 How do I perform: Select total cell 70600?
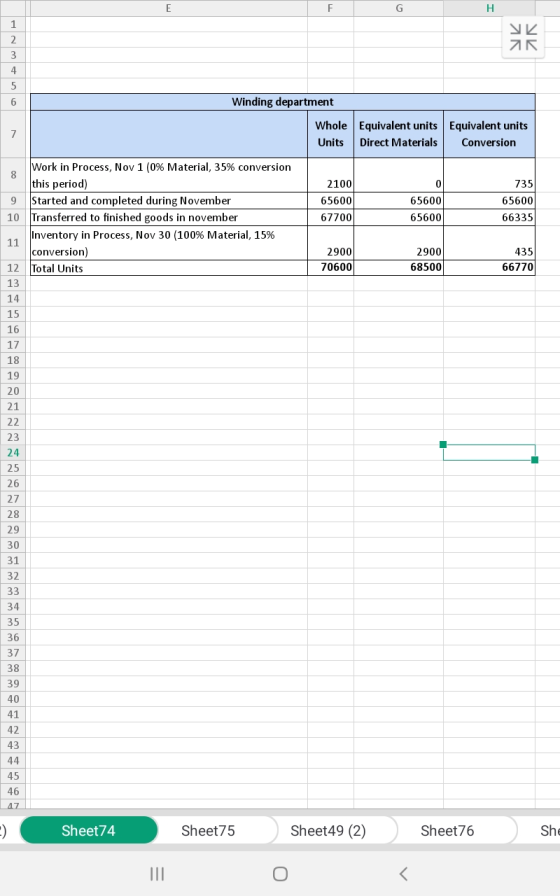330,268
